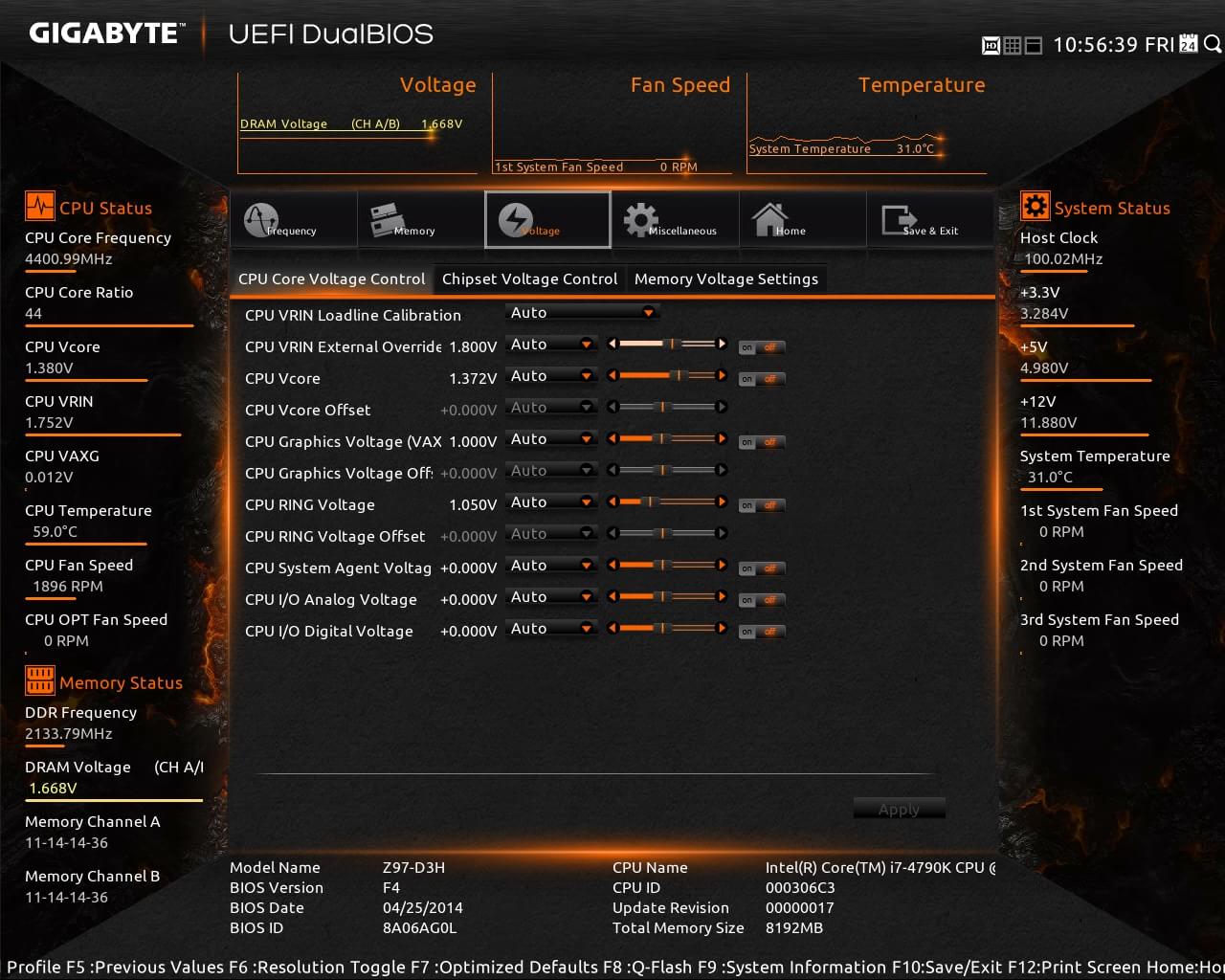1225x980 pixels.
Task: Click the 10:56:39 clock display
Action: coord(1096,45)
